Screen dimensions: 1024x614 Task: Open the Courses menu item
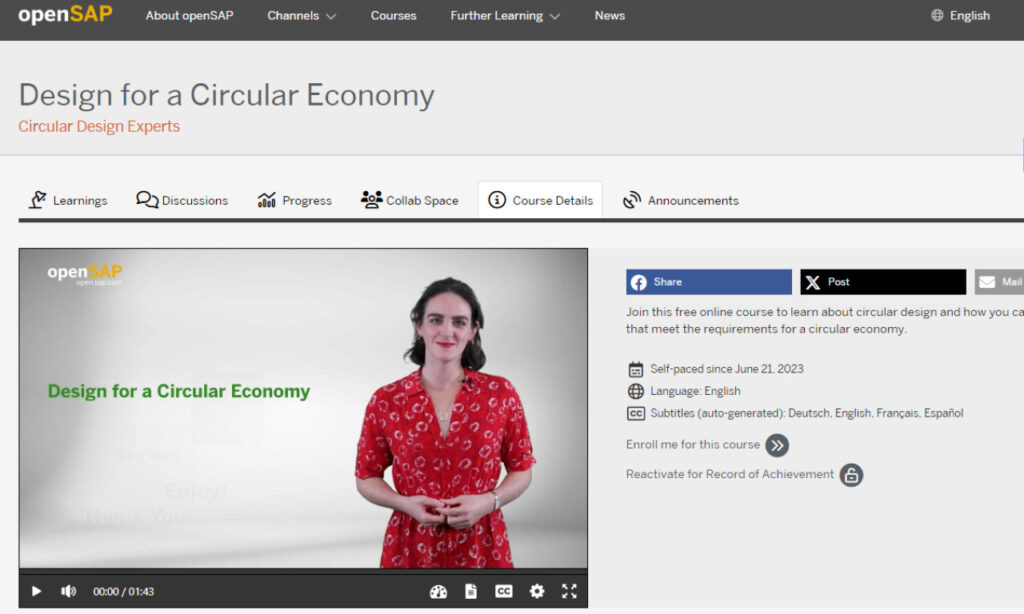(393, 16)
